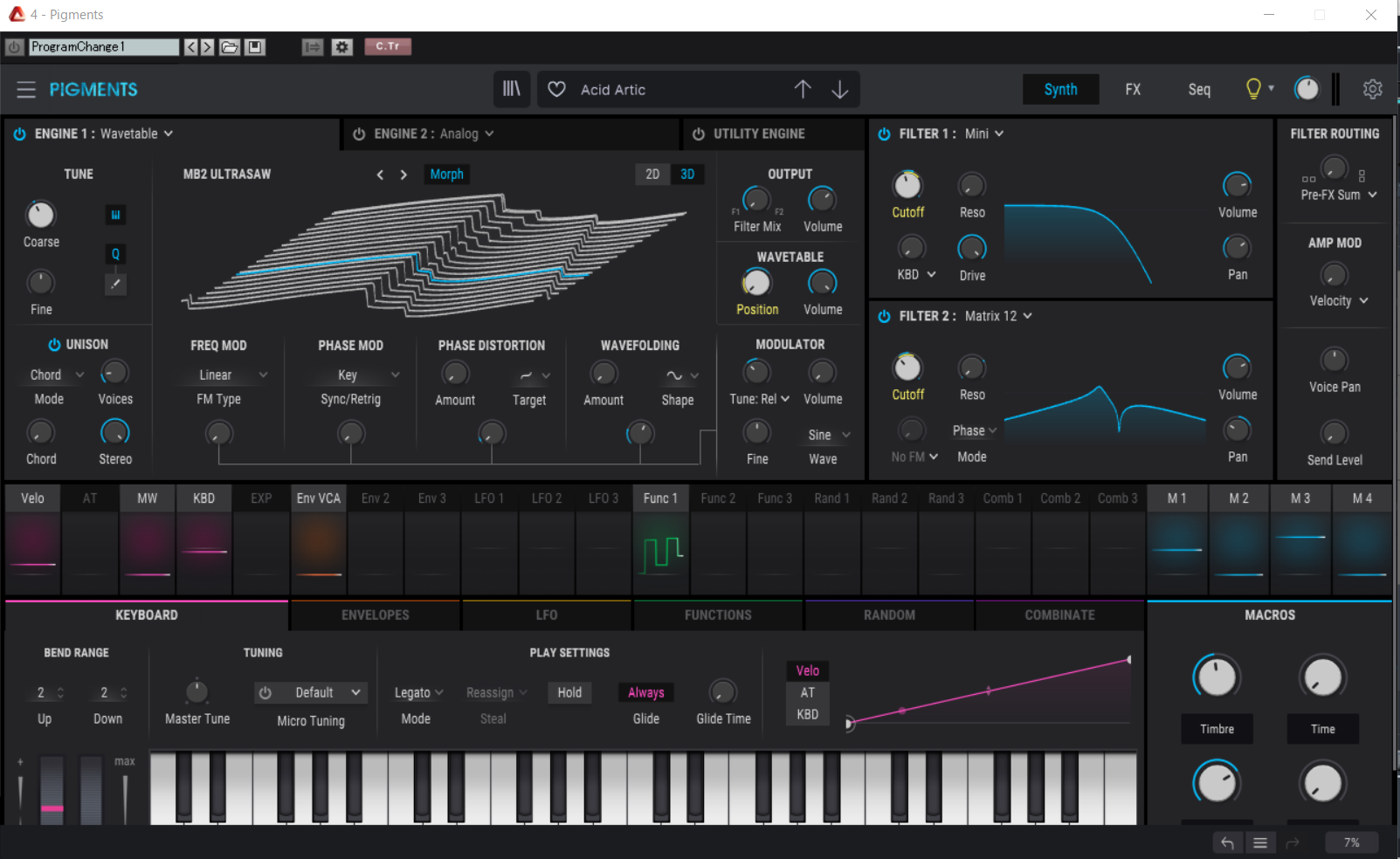Select the Always glide button
Image resolution: width=1400 pixels, height=859 pixels.
coord(646,692)
